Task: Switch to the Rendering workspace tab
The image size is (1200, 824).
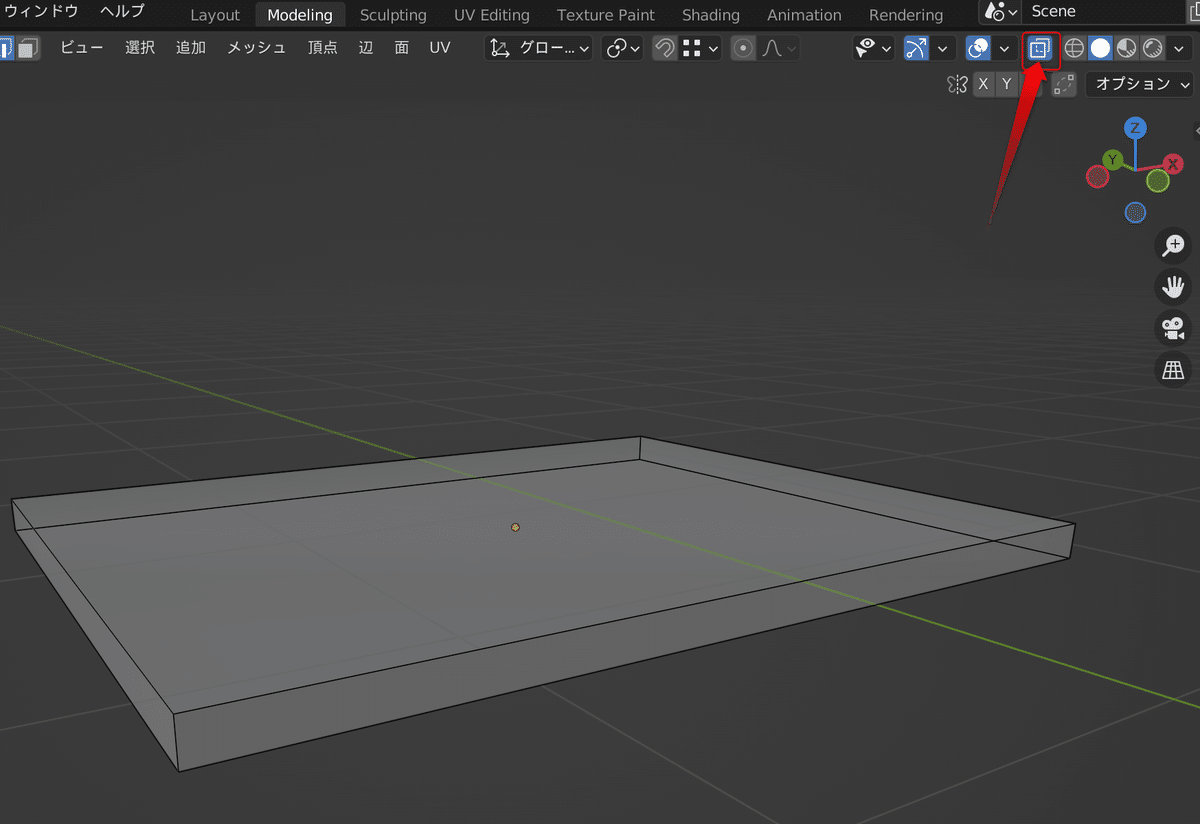Action: (x=906, y=15)
